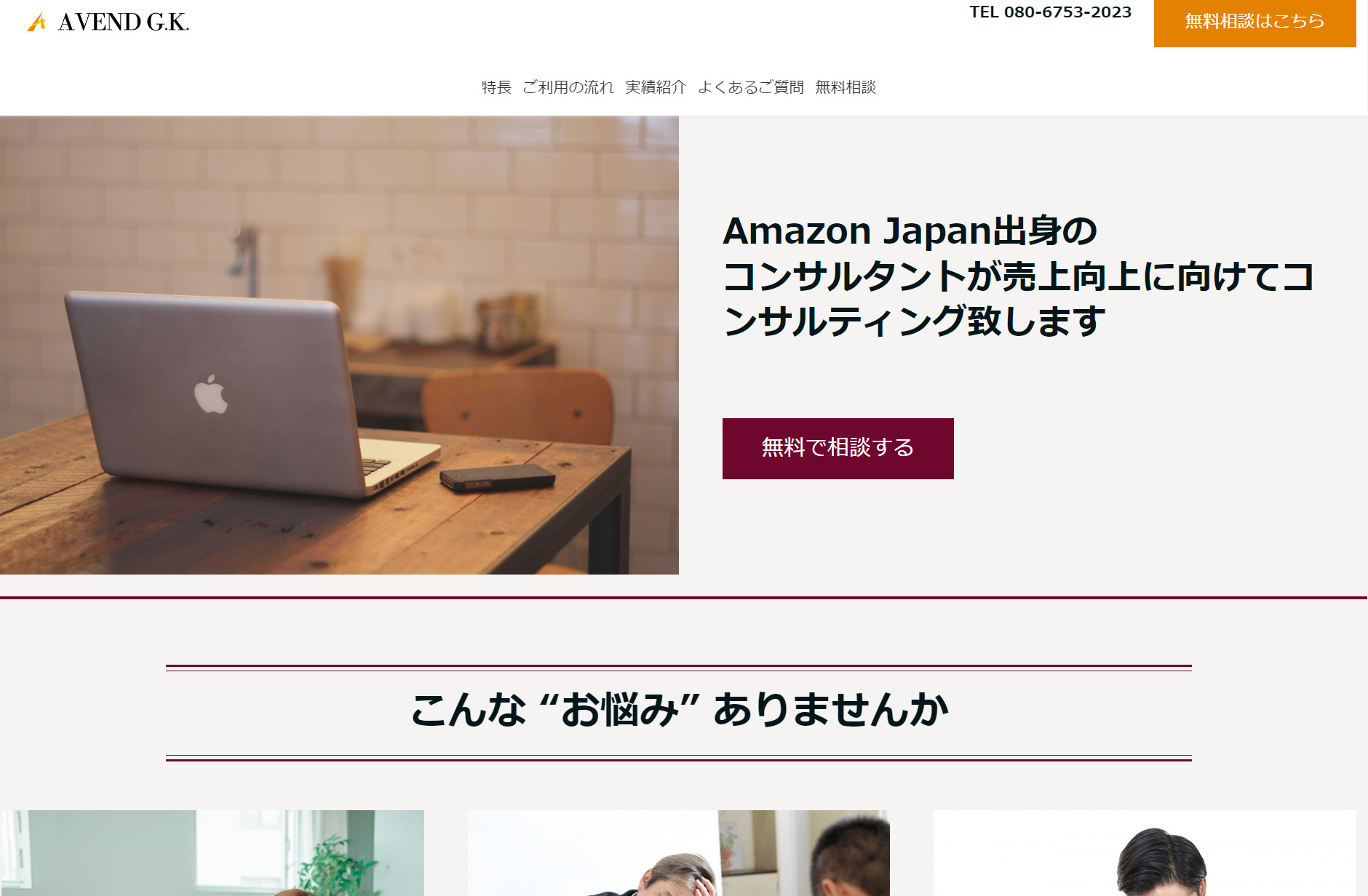
Task: Click the maroon divider line below the hero
Action: pyautogui.click(x=684, y=598)
